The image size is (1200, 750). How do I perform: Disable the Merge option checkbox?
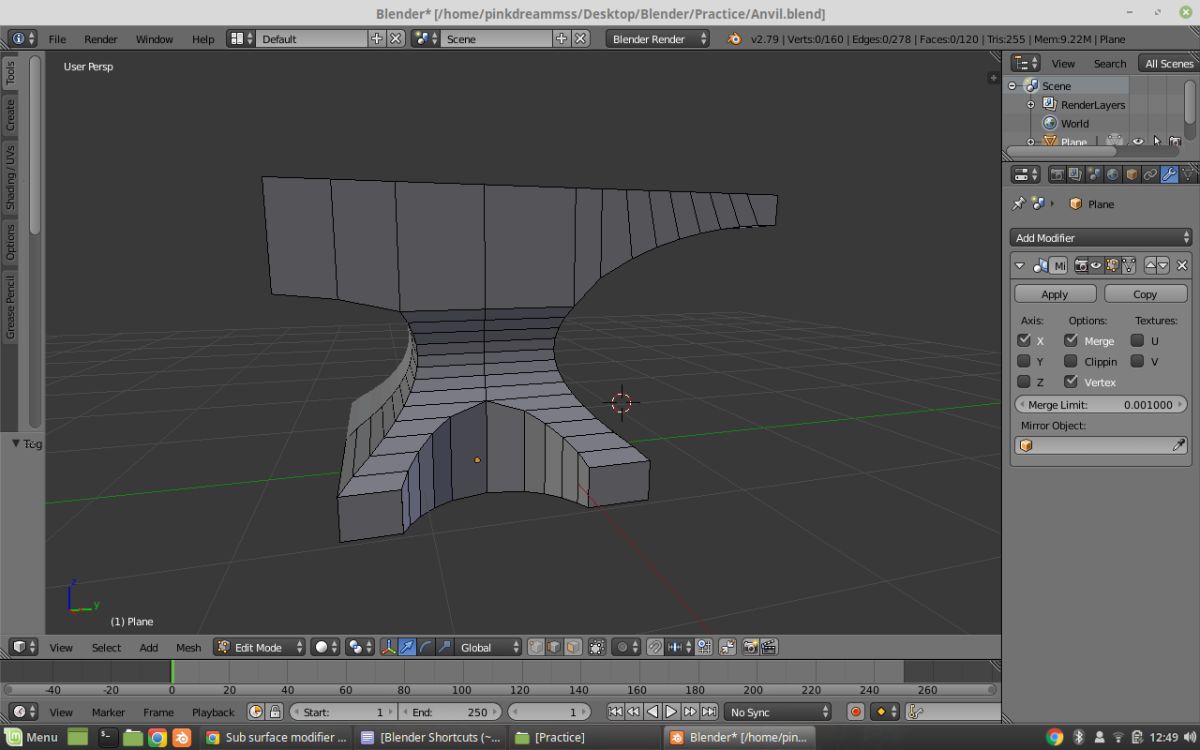(x=1071, y=340)
